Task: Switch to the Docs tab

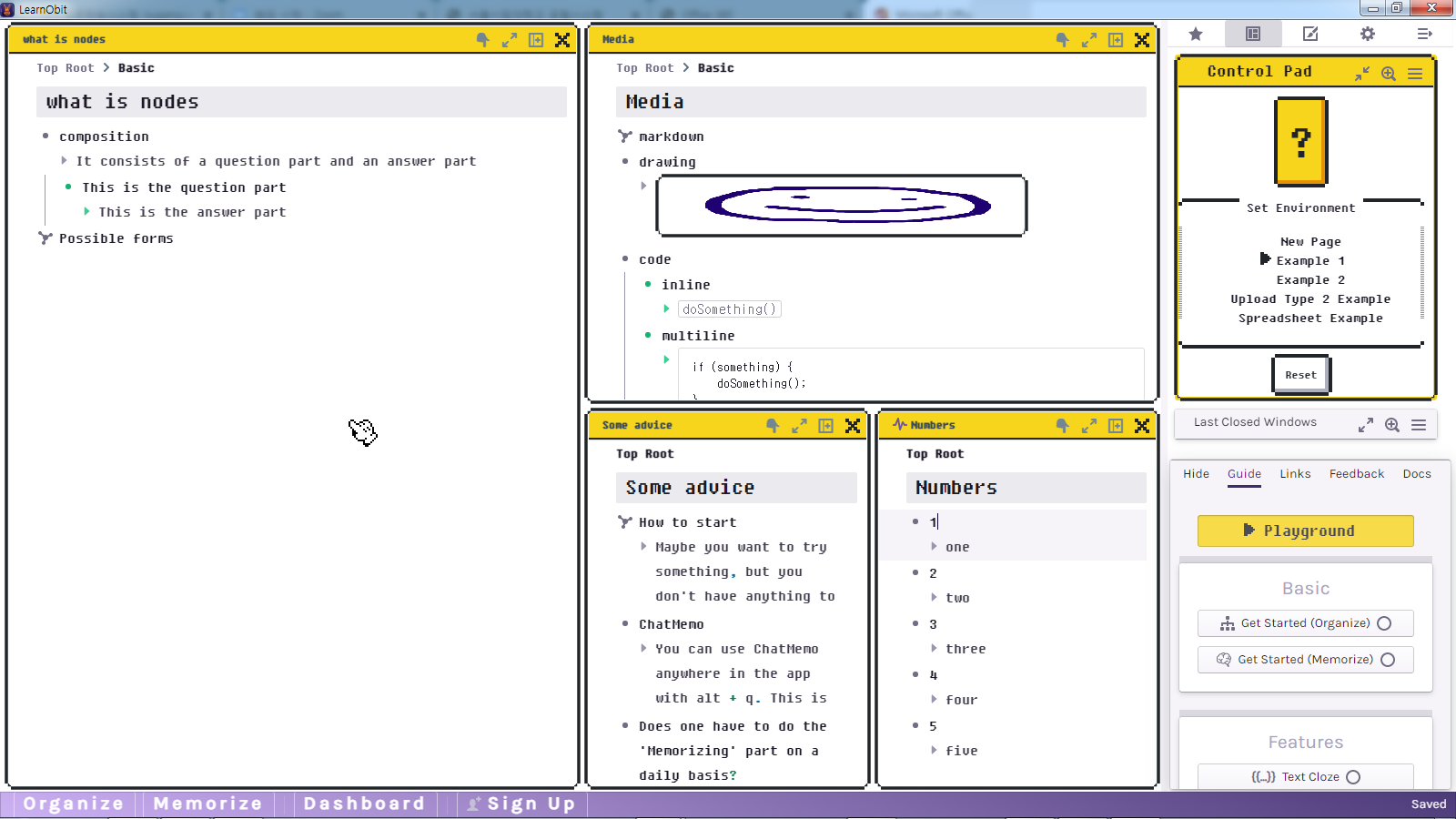Action: [1417, 474]
